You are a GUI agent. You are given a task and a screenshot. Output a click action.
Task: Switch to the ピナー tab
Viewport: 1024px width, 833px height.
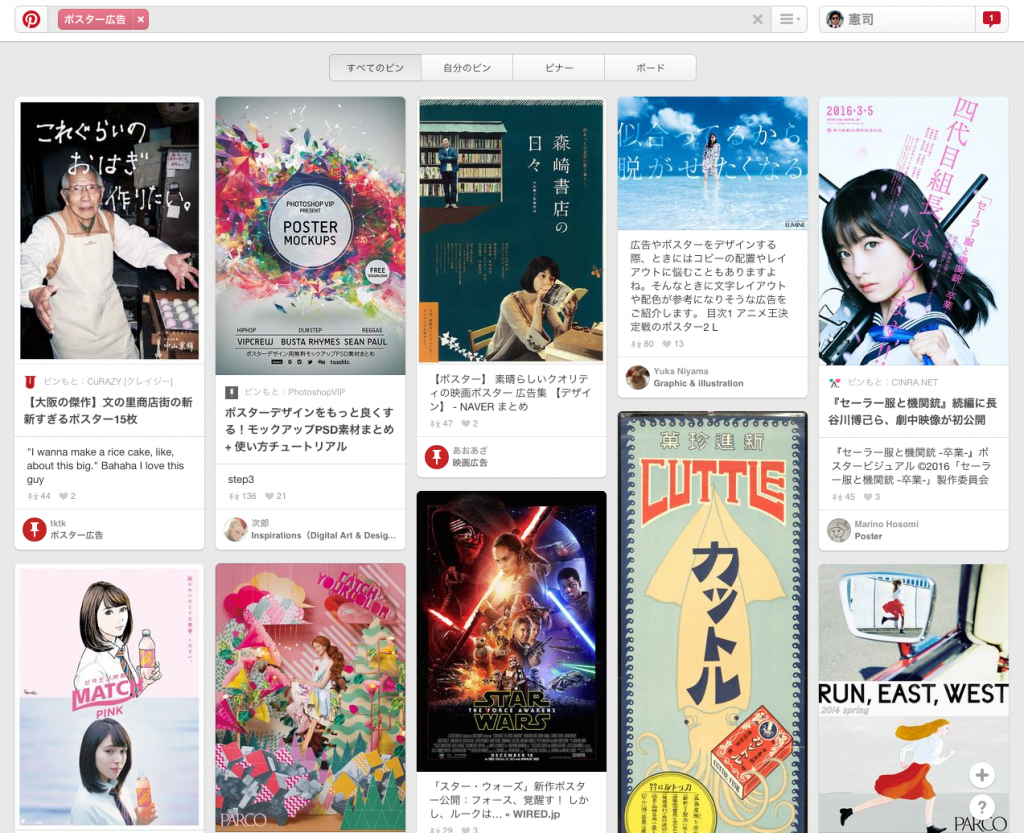click(x=559, y=68)
